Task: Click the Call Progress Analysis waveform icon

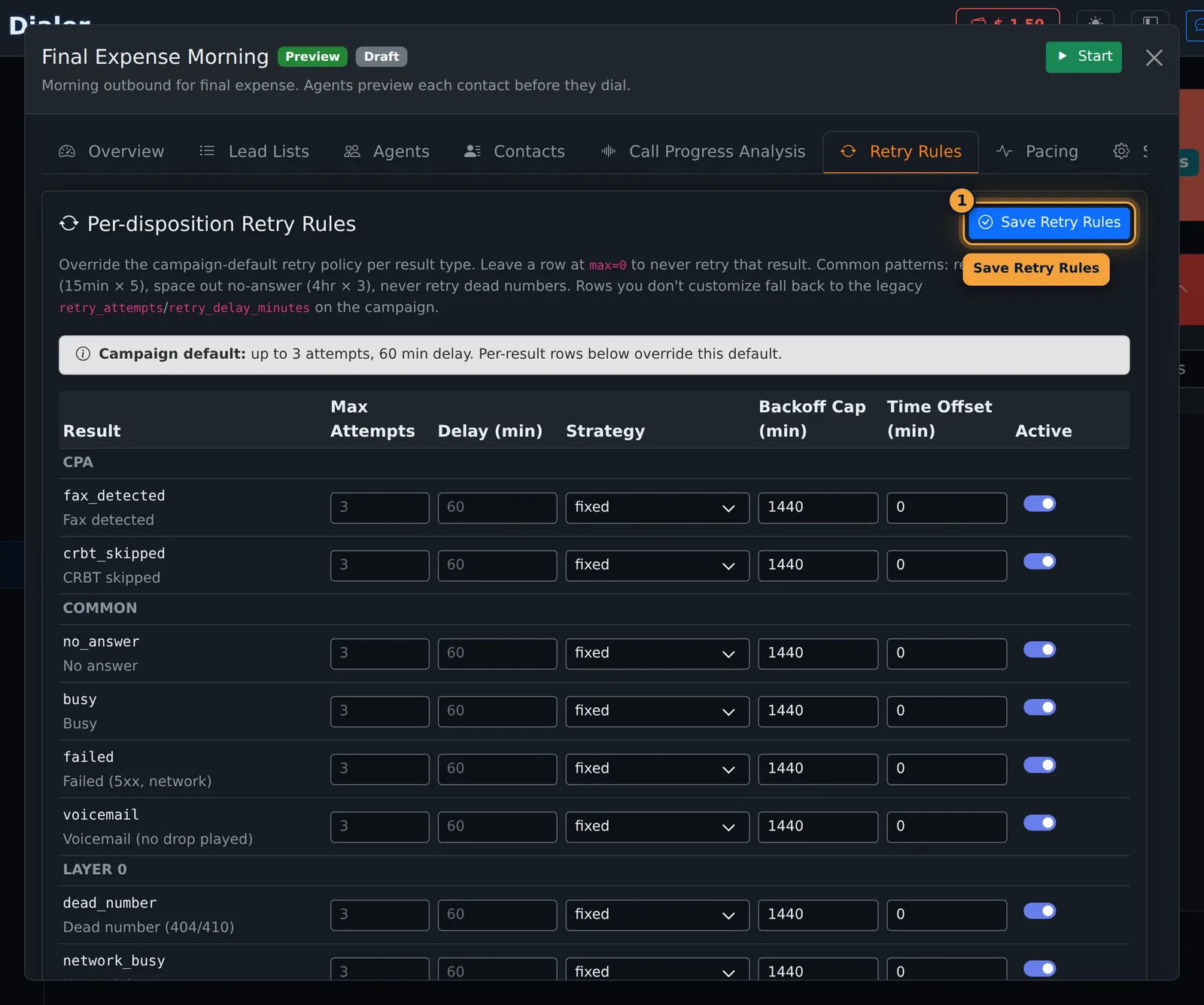Action: pos(608,151)
